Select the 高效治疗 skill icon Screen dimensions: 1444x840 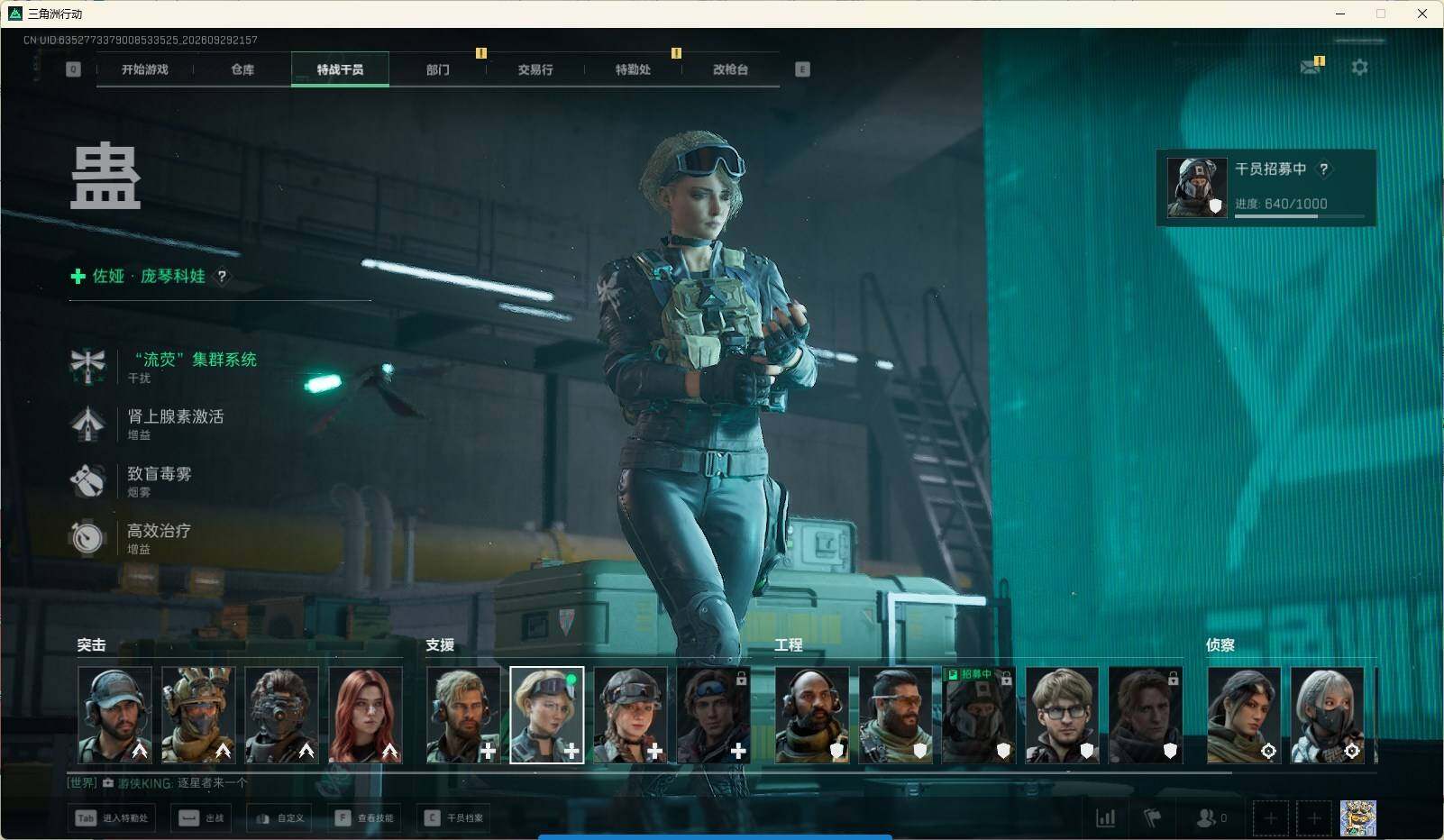pyautogui.click(x=87, y=537)
